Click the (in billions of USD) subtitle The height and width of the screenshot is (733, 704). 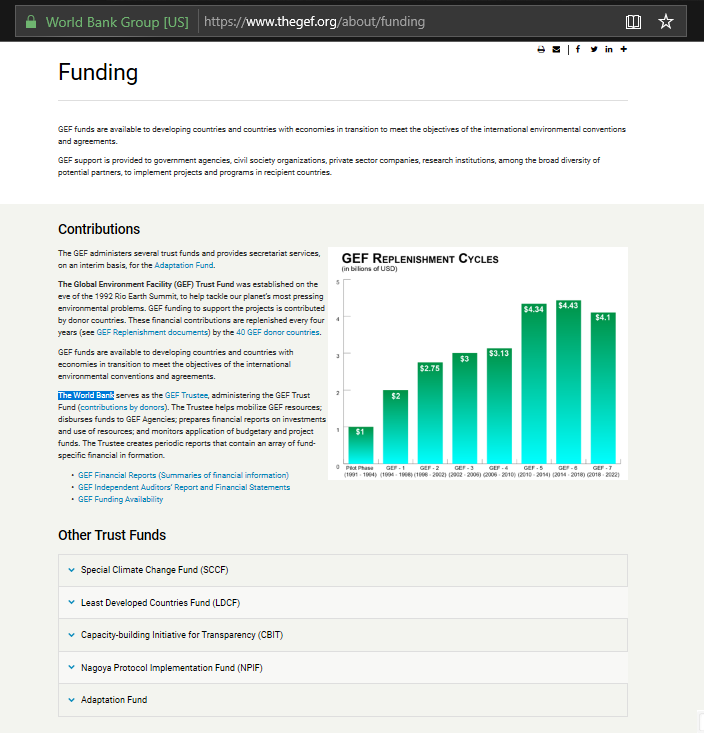(369, 269)
